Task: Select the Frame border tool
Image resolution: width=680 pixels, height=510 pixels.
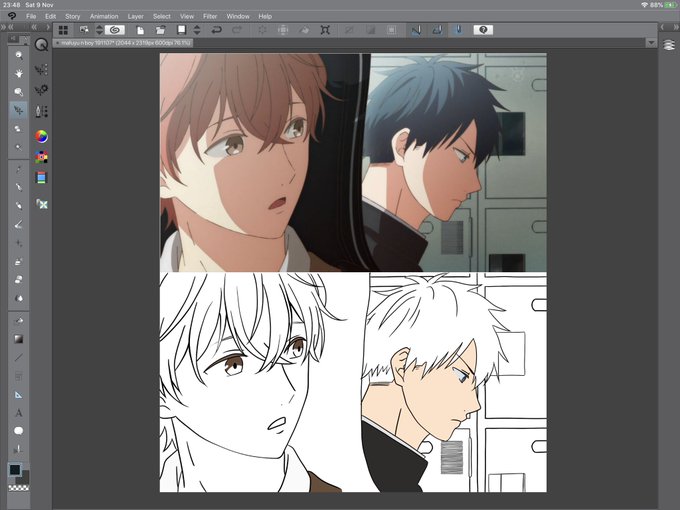Action: click(19, 376)
